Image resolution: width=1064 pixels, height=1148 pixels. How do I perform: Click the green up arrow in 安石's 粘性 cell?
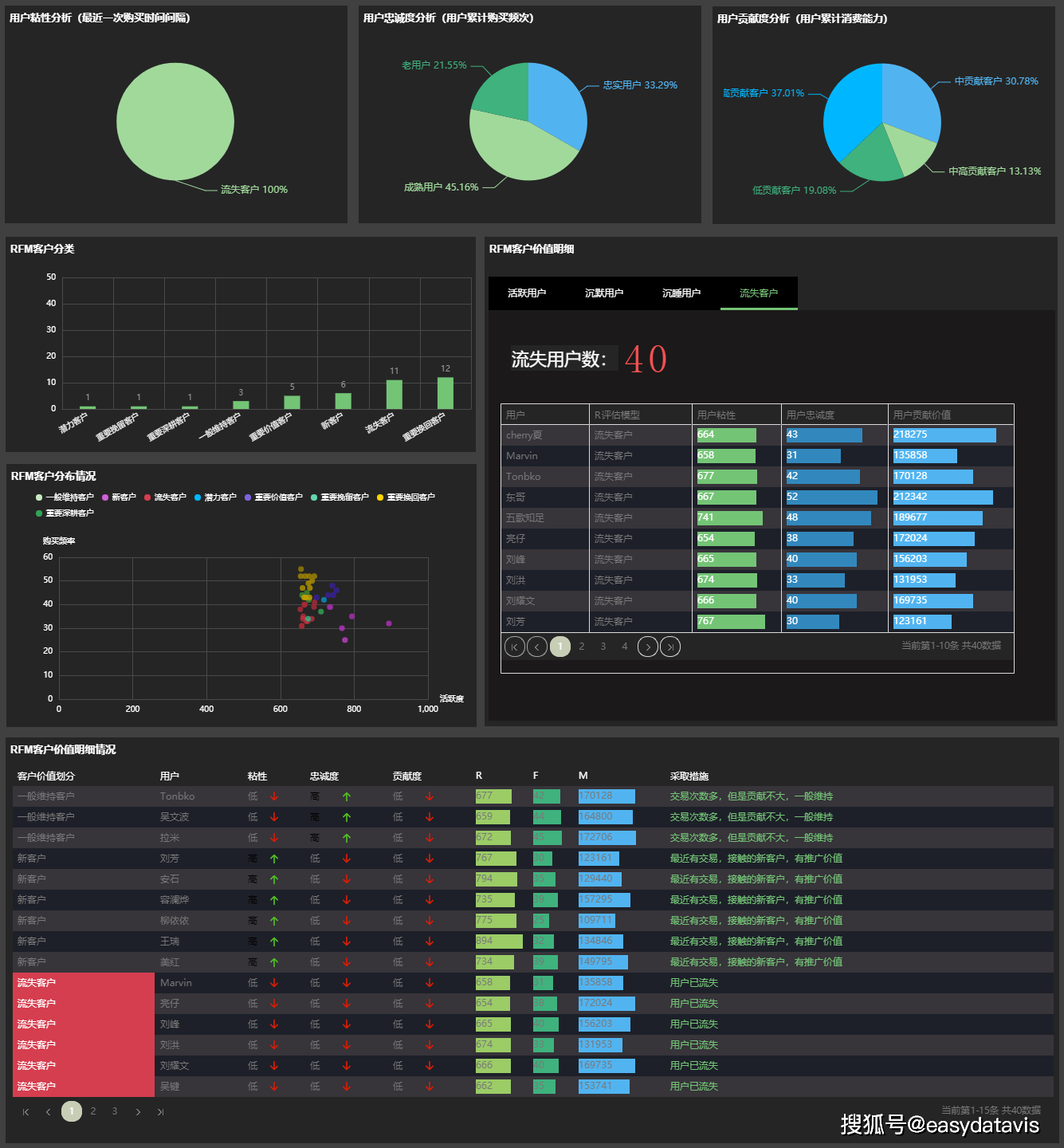274,879
